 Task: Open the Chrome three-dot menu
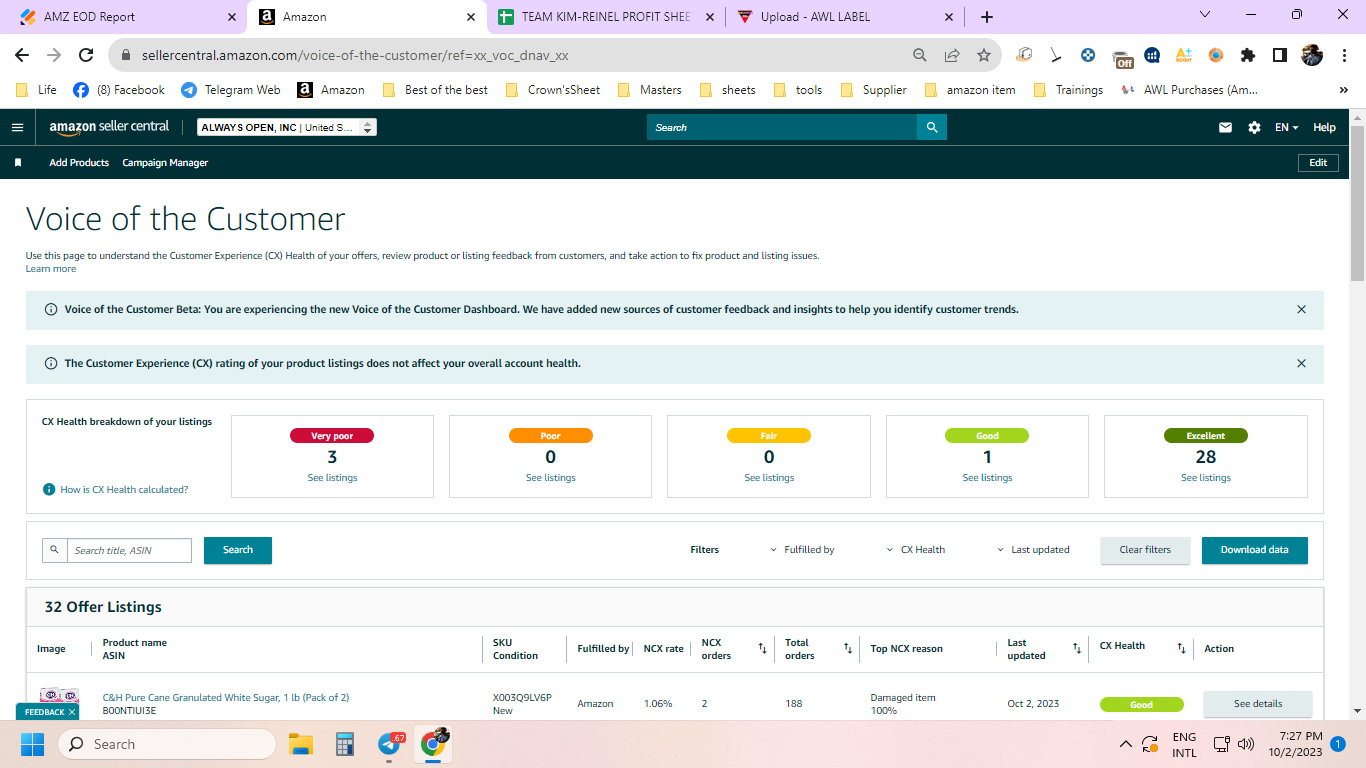pos(1343,55)
